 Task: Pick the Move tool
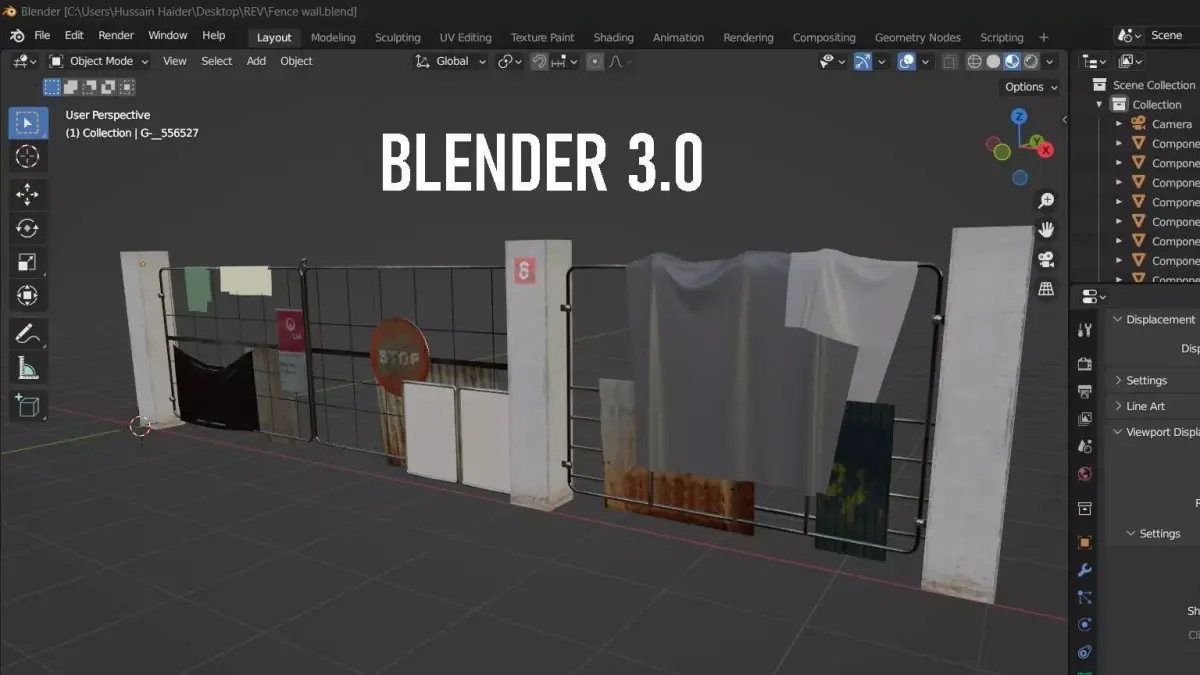27,194
